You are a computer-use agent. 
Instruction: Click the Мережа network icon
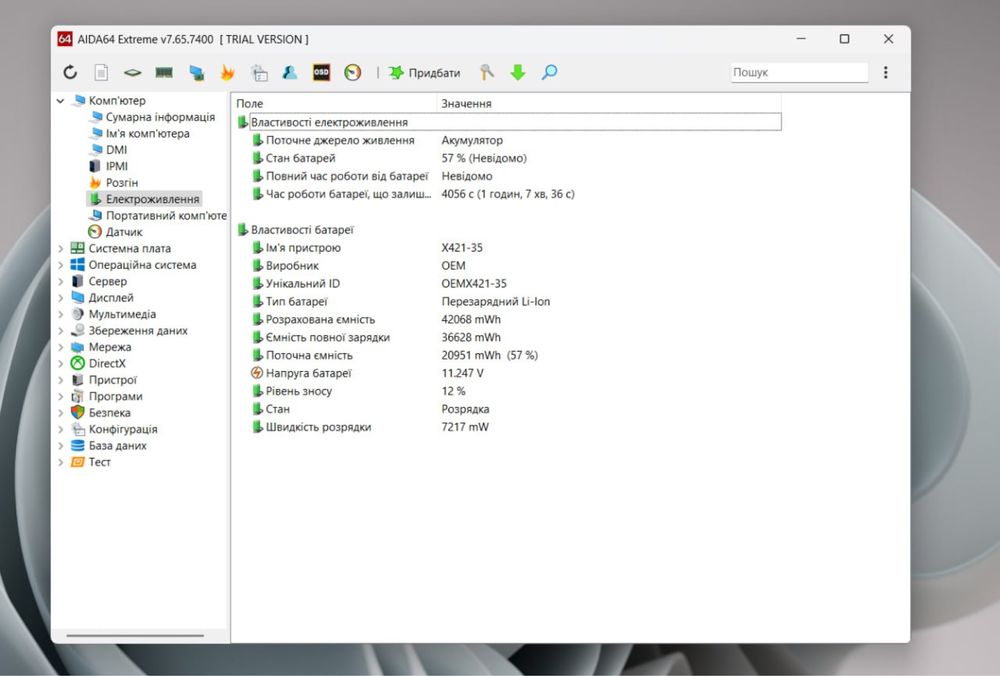click(x=78, y=347)
